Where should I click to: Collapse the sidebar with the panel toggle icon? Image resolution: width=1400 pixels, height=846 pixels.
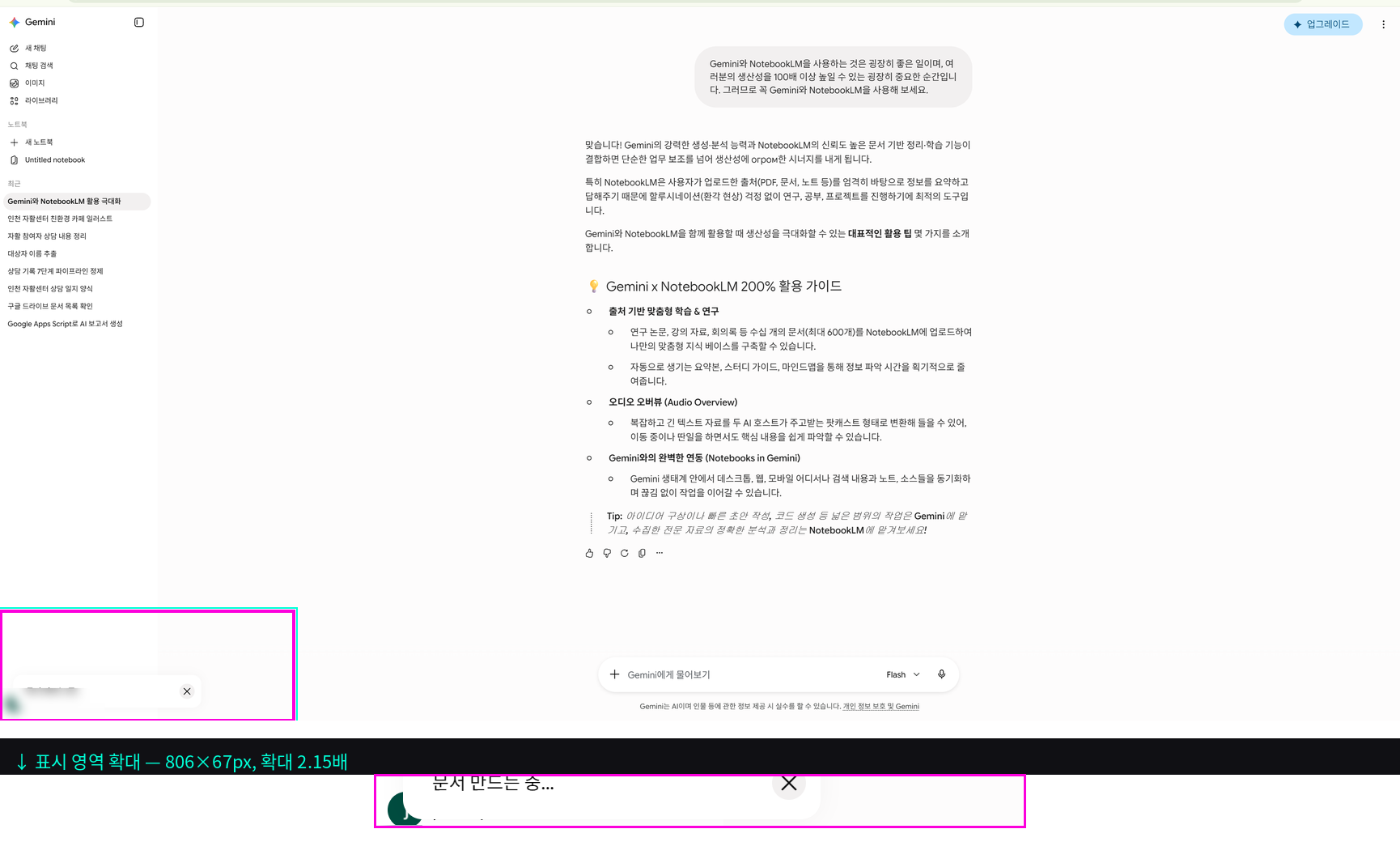(139, 23)
